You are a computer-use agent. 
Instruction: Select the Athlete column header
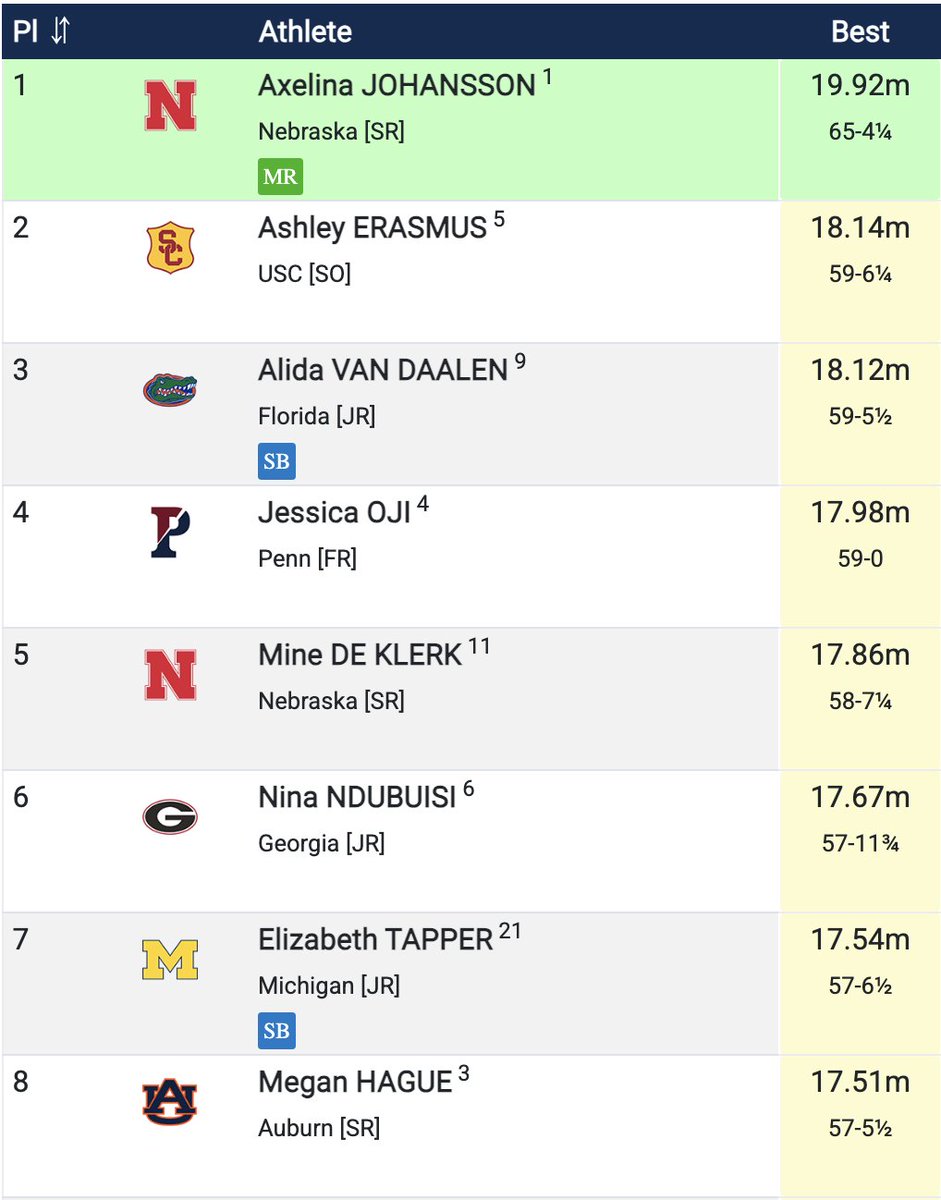tap(305, 32)
